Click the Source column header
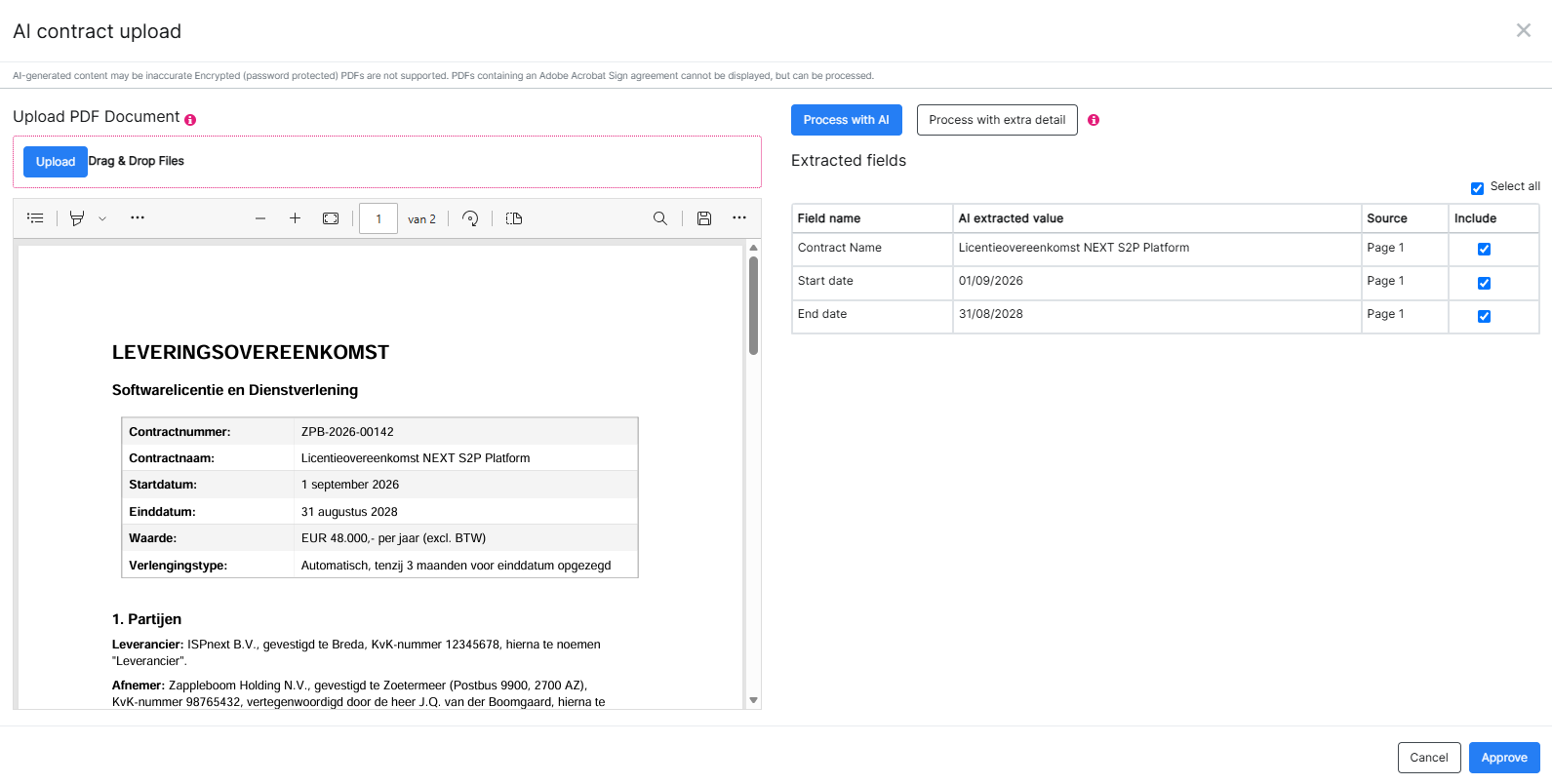The width and height of the screenshot is (1552, 784). coord(1405,218)
